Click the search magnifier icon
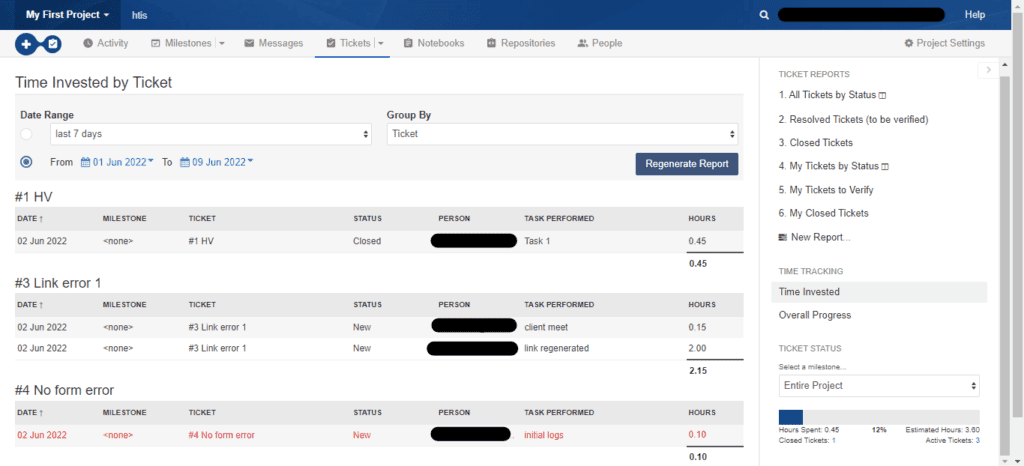The width and height of the screenshot is (1024, 466). 765,15
